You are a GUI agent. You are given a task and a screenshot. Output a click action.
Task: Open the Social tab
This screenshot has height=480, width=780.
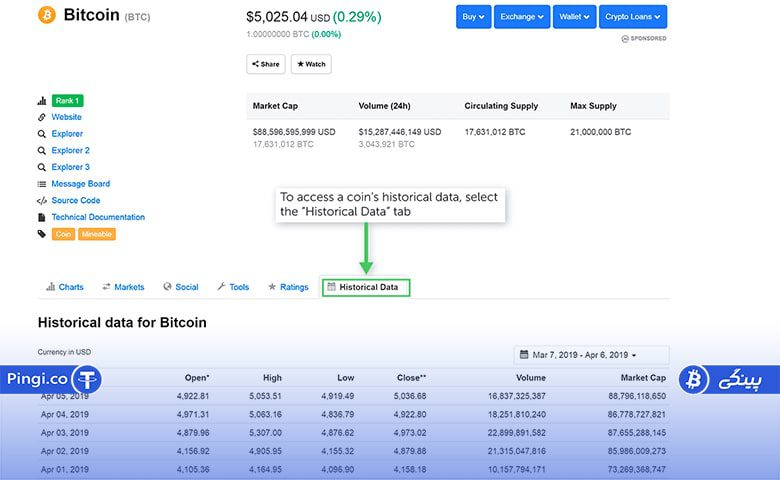(181, 287)
